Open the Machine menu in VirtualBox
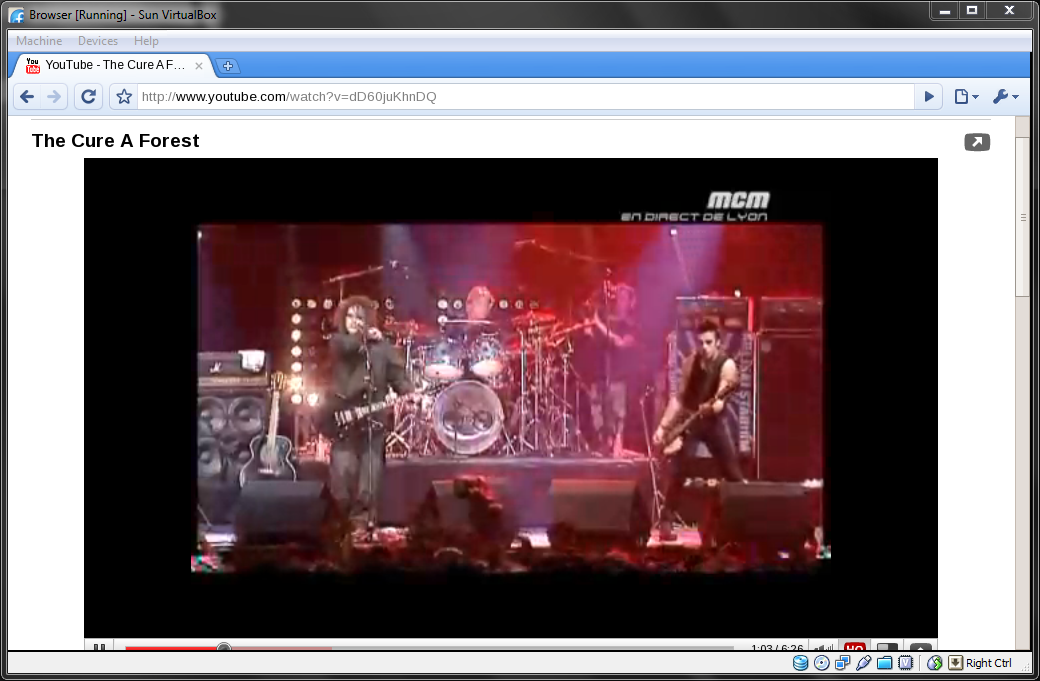This screenshot has height=681, width=1040. click(x=39, y=40)
